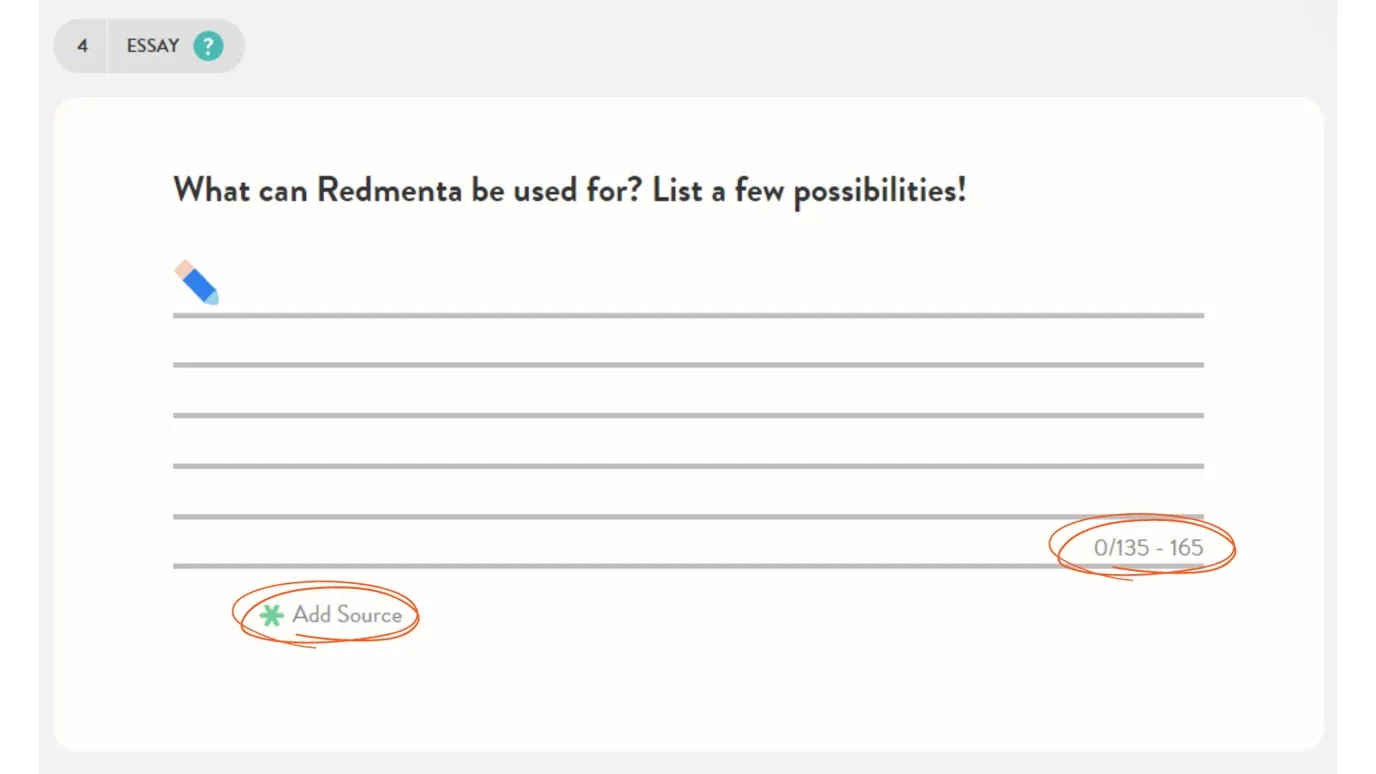Click the word Redmenta in the question
1376x774 pixels.
[x=390, y=189]
